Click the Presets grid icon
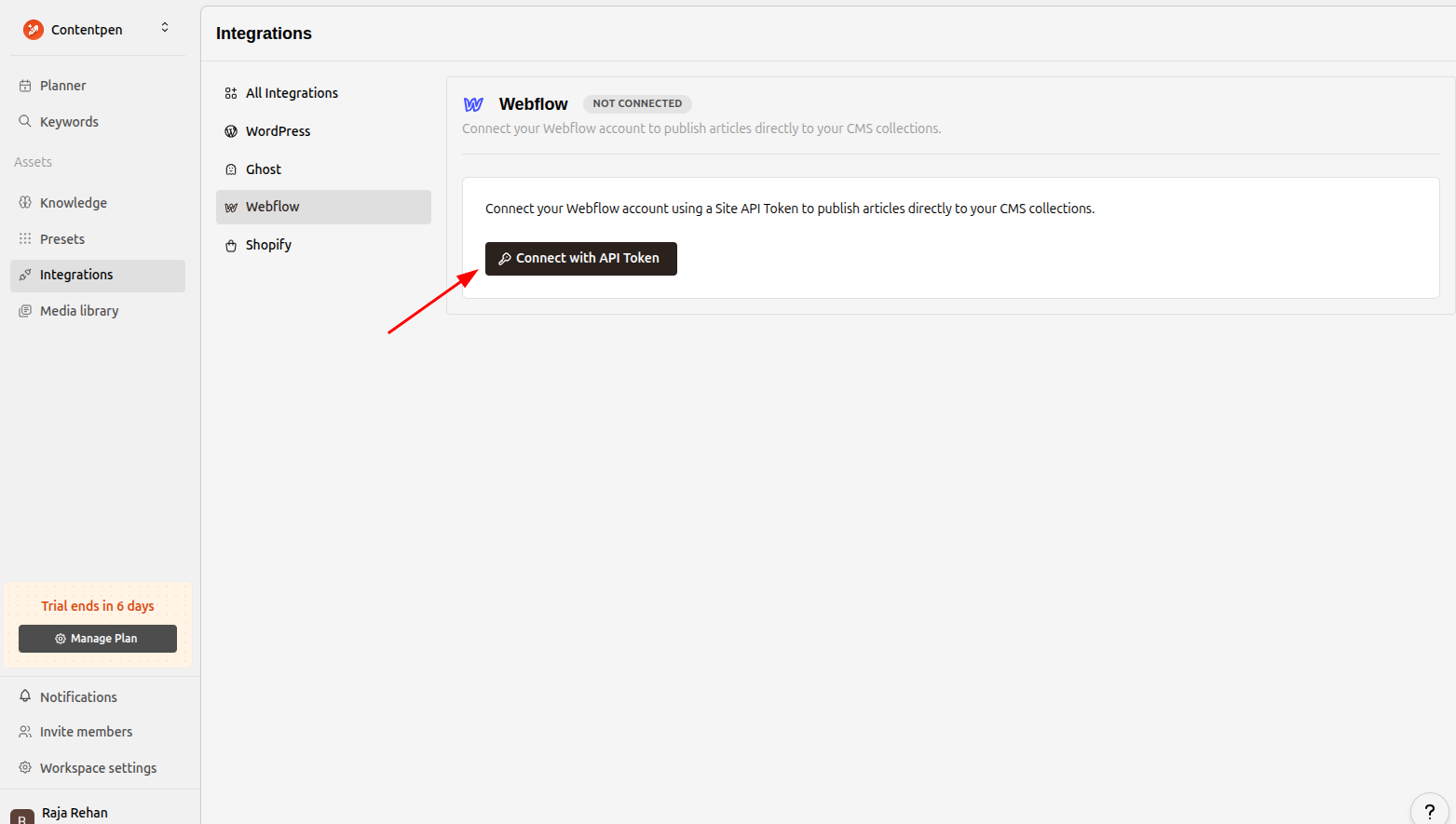Viewport: 1456px width, 824px height. 25,239
